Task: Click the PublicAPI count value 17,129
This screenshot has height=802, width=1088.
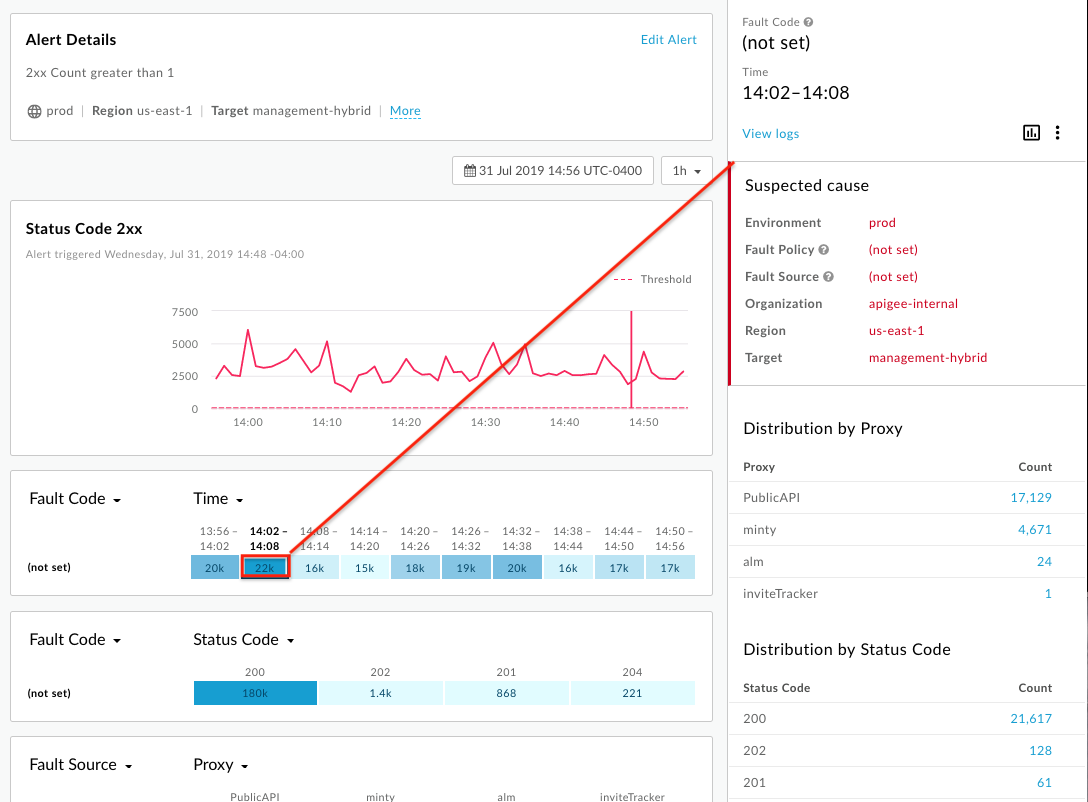Action: [x=1033, y=497]
